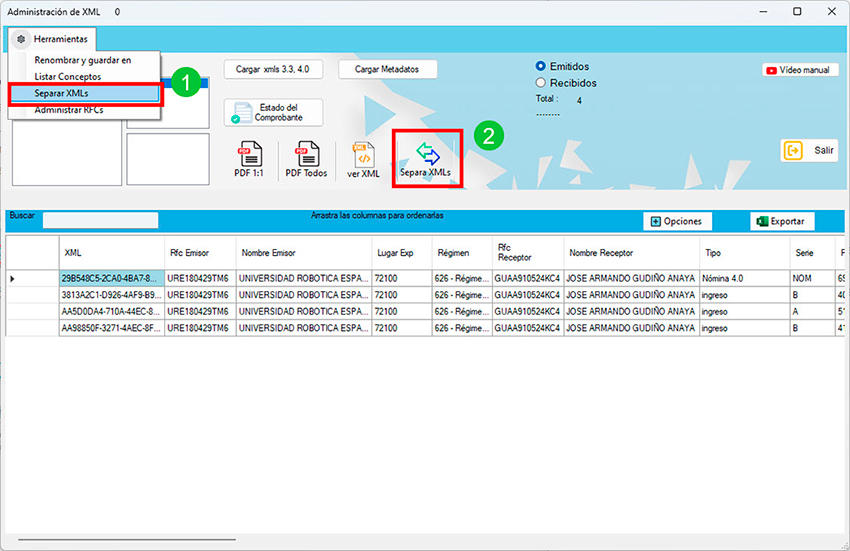The image size is (850, 551).
Task: Sort by the Nombre Emisor column header
Action: tap(269, 253)
